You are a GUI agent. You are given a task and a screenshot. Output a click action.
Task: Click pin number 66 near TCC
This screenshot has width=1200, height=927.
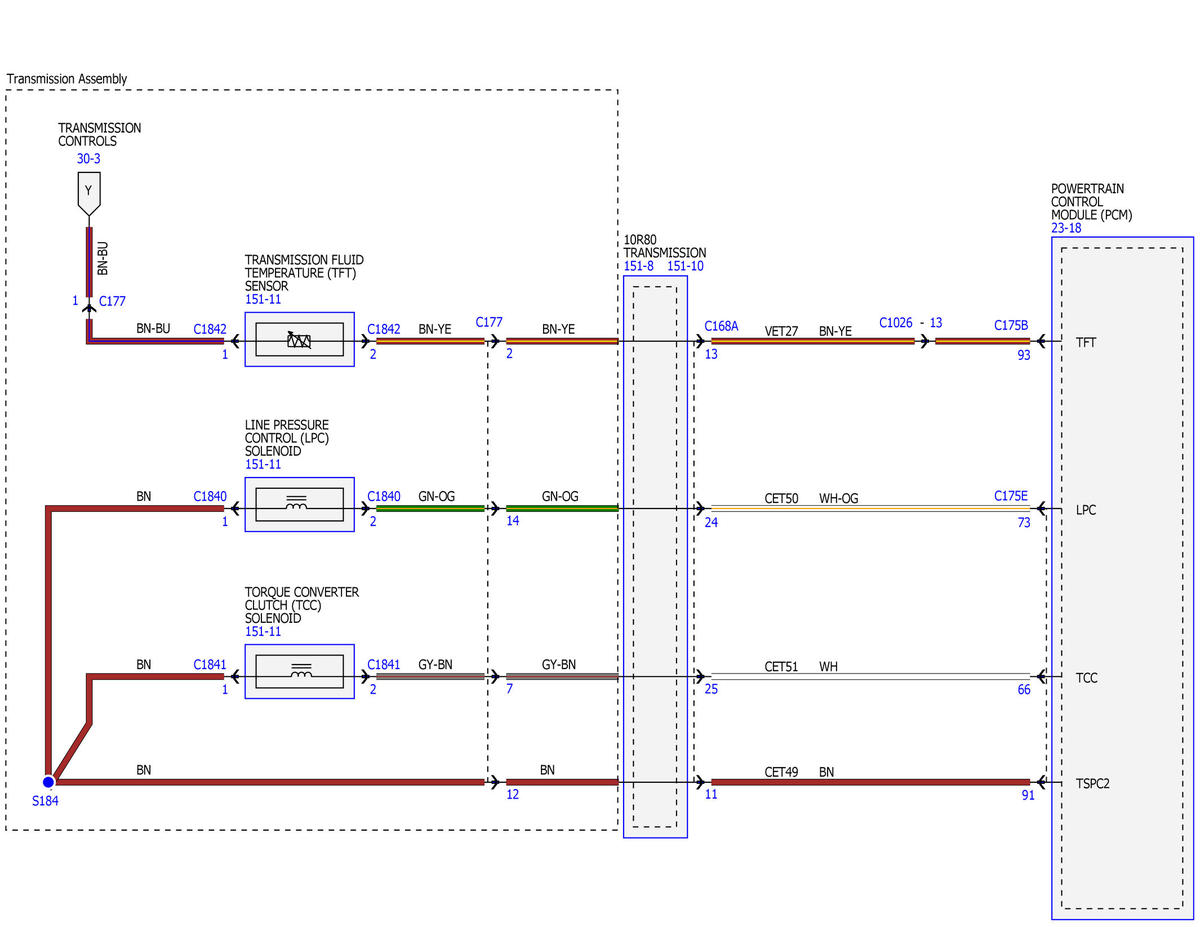tap(1024, 690)
